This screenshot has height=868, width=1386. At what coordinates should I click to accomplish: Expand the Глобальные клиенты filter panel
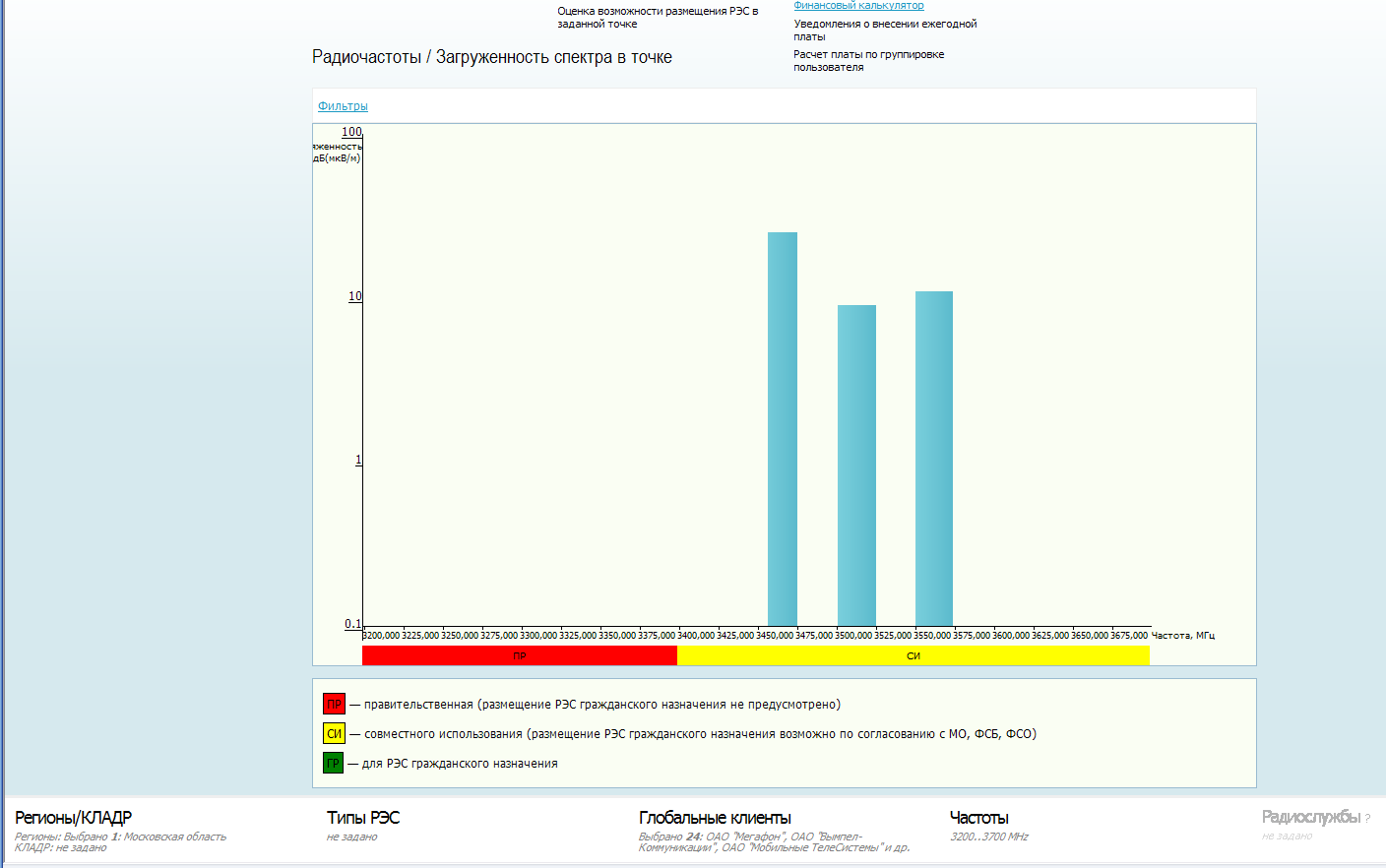[x=715, y=818]
